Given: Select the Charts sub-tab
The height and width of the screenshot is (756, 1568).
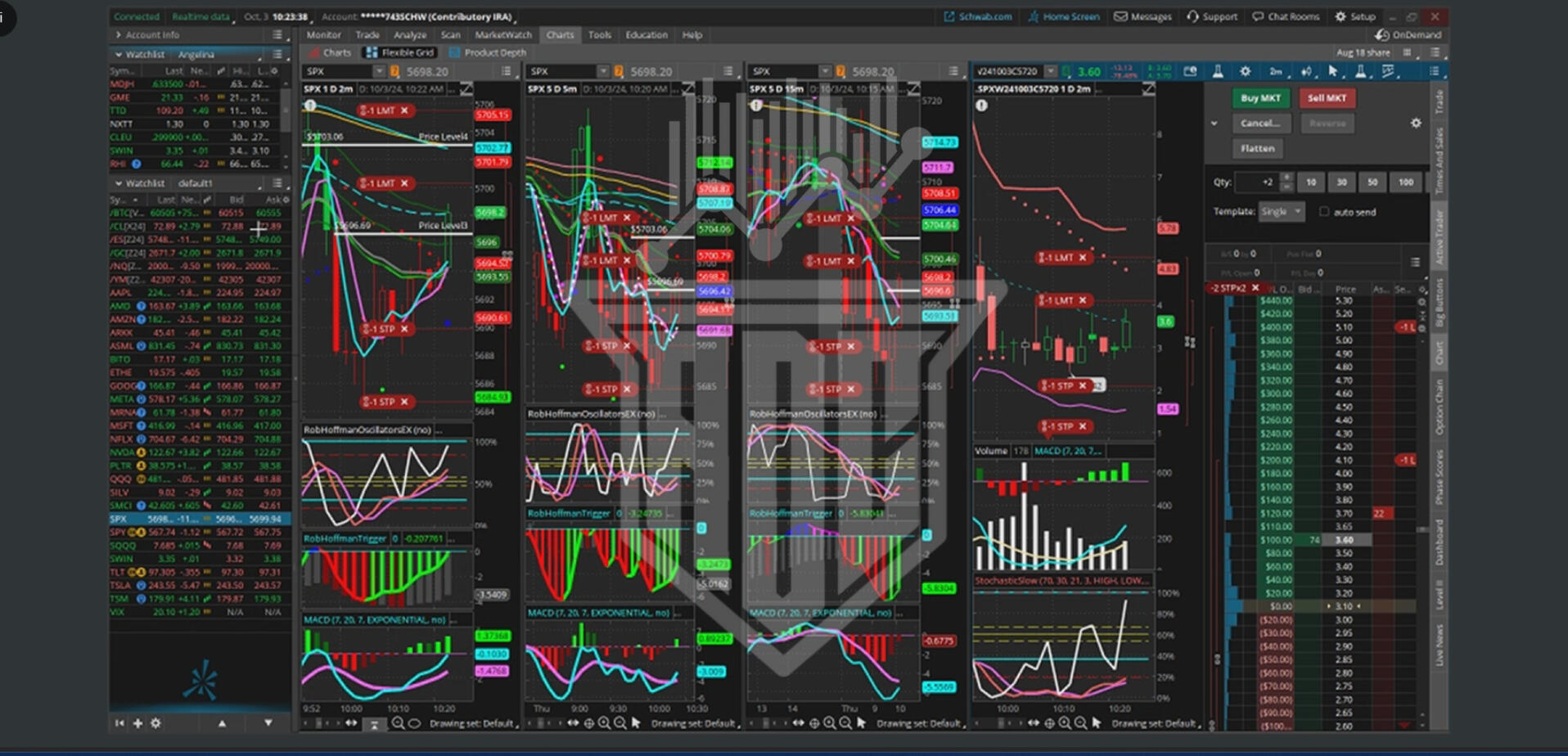Looking at the screenshot, I should 329,52.
